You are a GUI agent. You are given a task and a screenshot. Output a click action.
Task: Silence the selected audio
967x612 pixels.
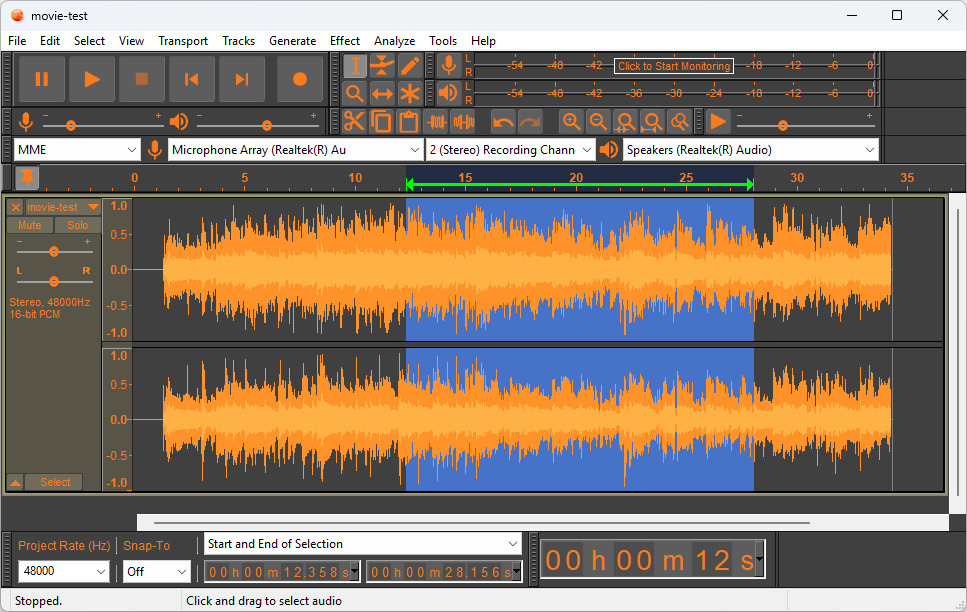pyautogui.click(x=463, y=122)
